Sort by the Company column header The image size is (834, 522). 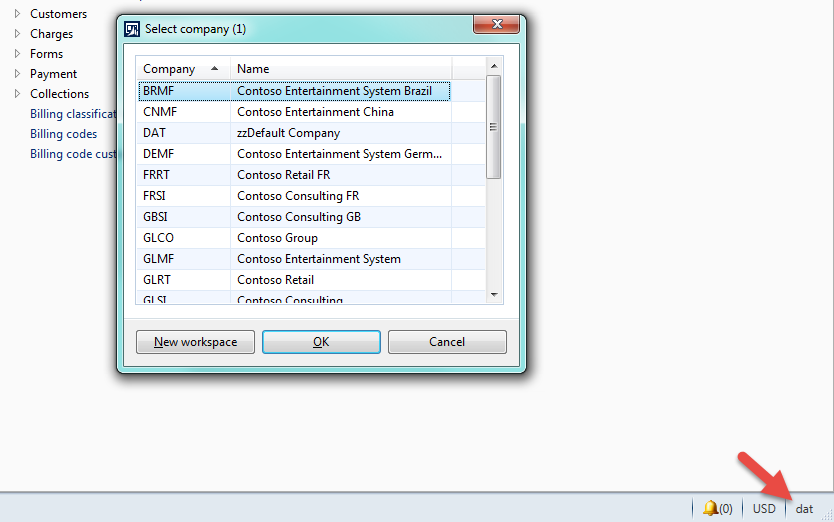(x=183, y=69)
